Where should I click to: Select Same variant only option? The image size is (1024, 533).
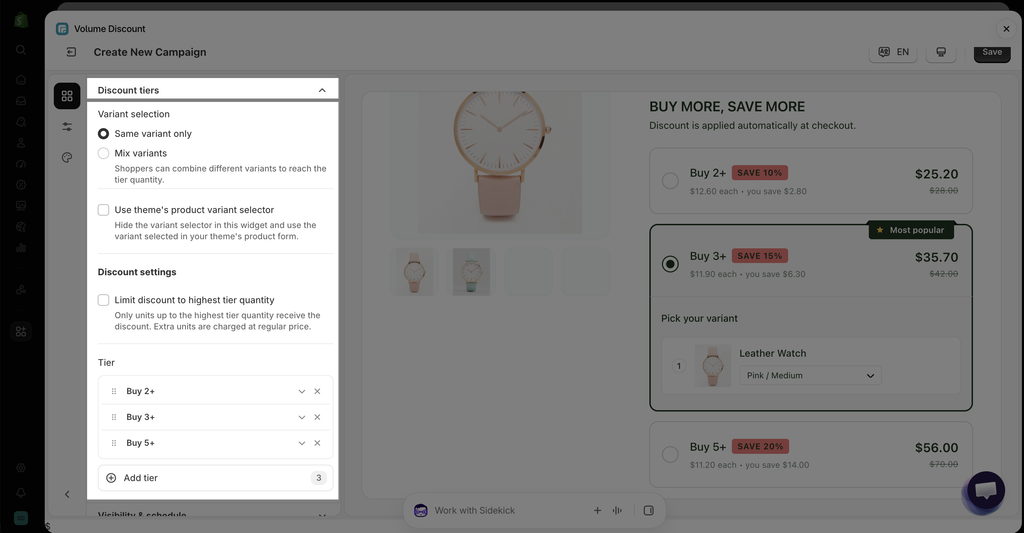click(103, 133)
